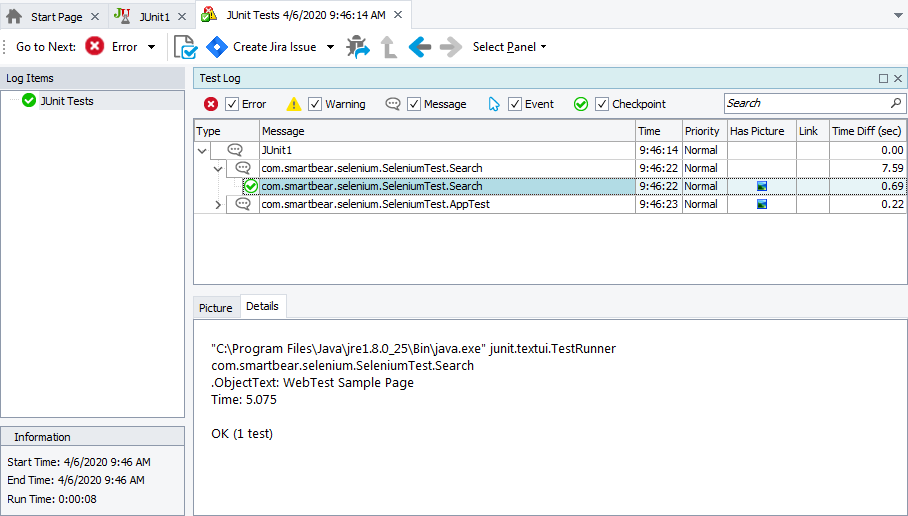Open the tab list dropdown arrow

pos(896,17)
